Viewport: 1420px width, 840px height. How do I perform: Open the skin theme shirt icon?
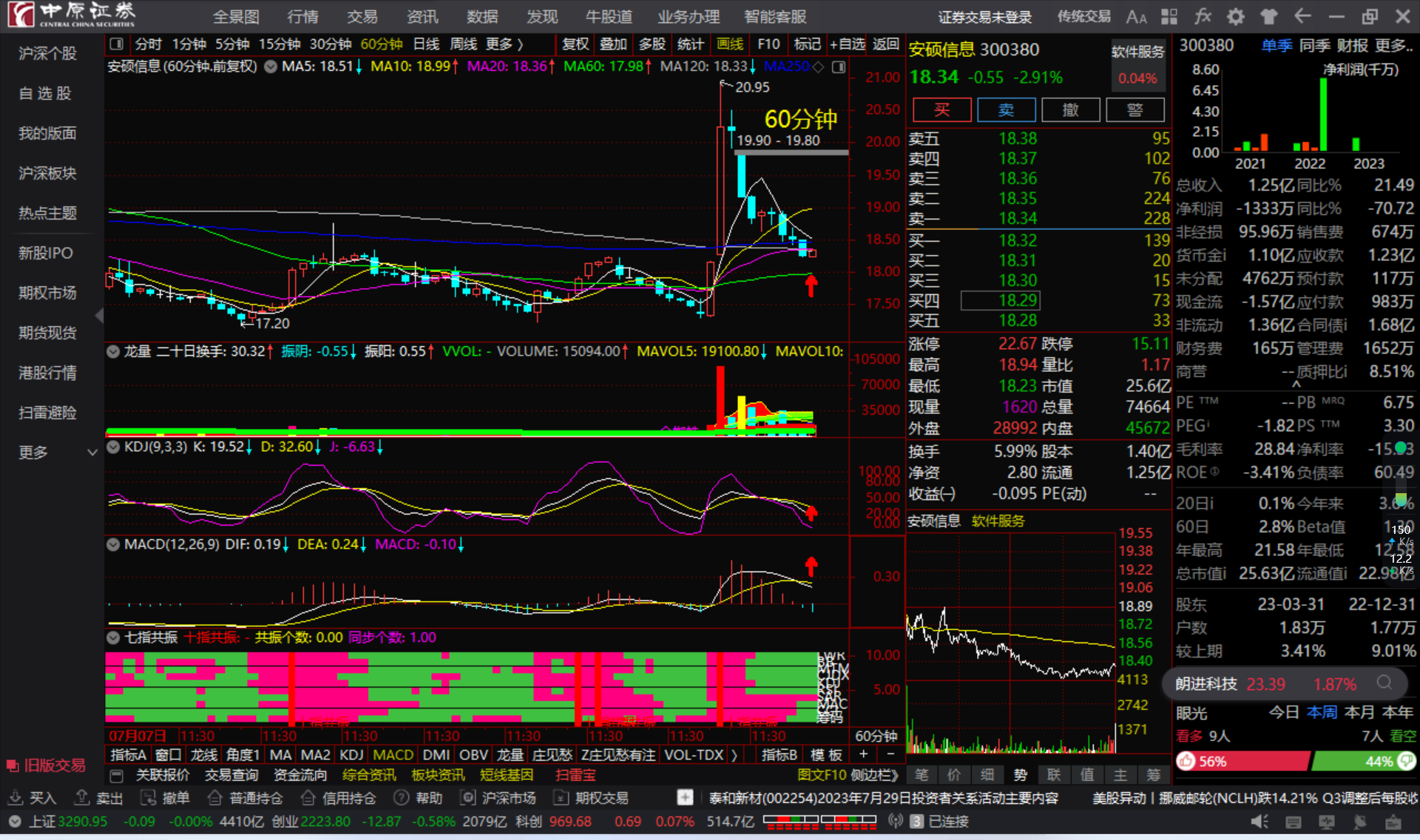[1268, 16]
